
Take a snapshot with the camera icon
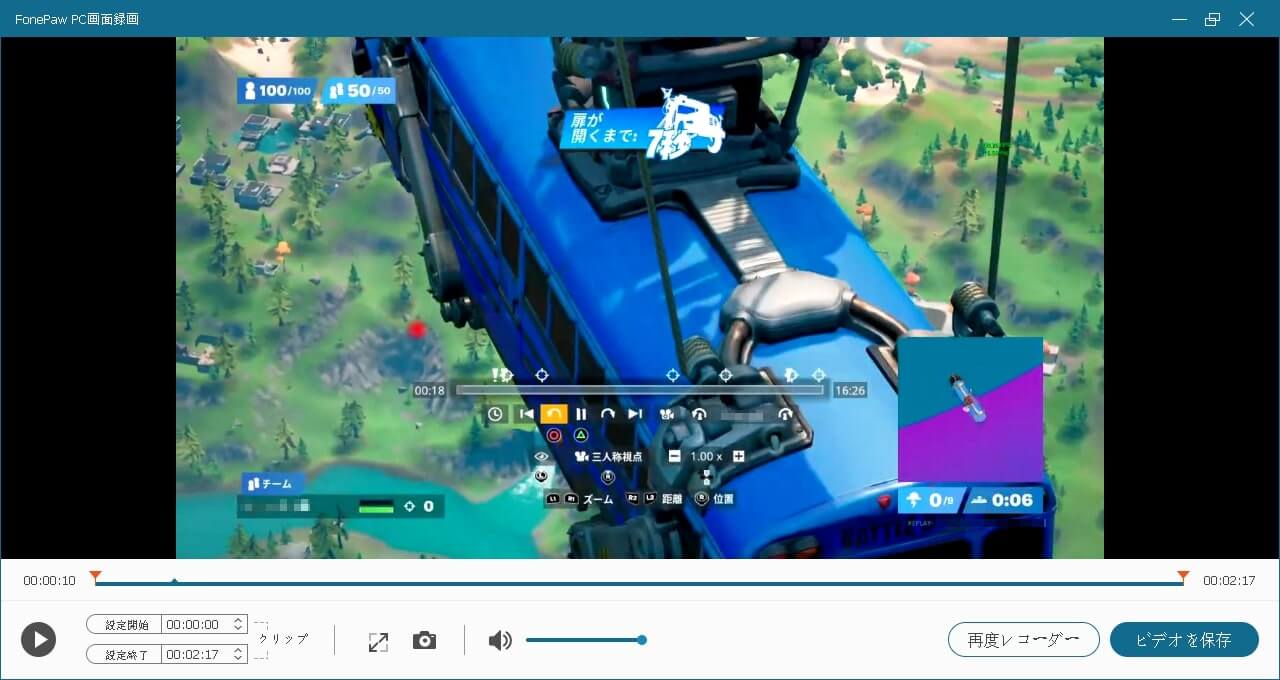click(x=424, y=640)
